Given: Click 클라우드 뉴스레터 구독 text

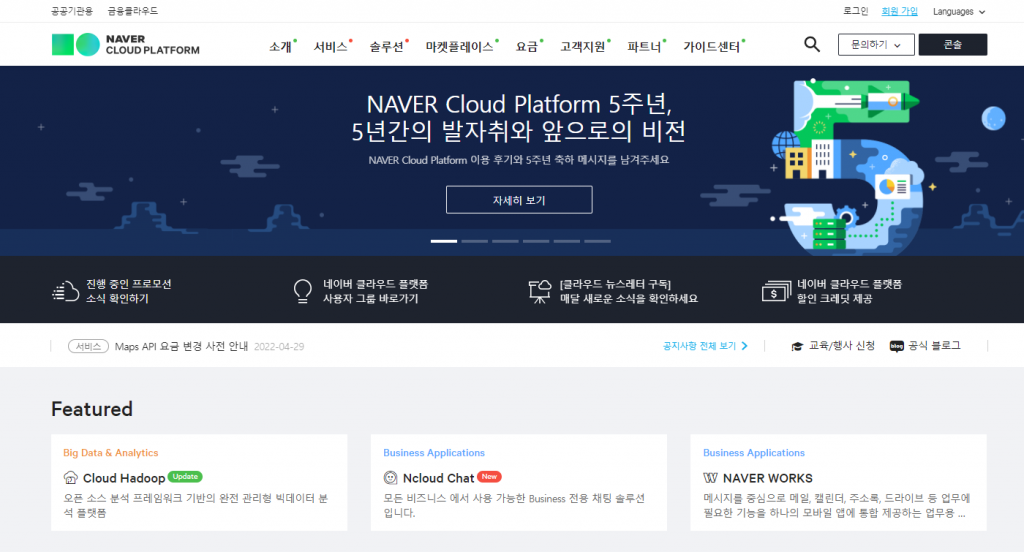Looking at the screenshot, I should click(x=615, y=284).
